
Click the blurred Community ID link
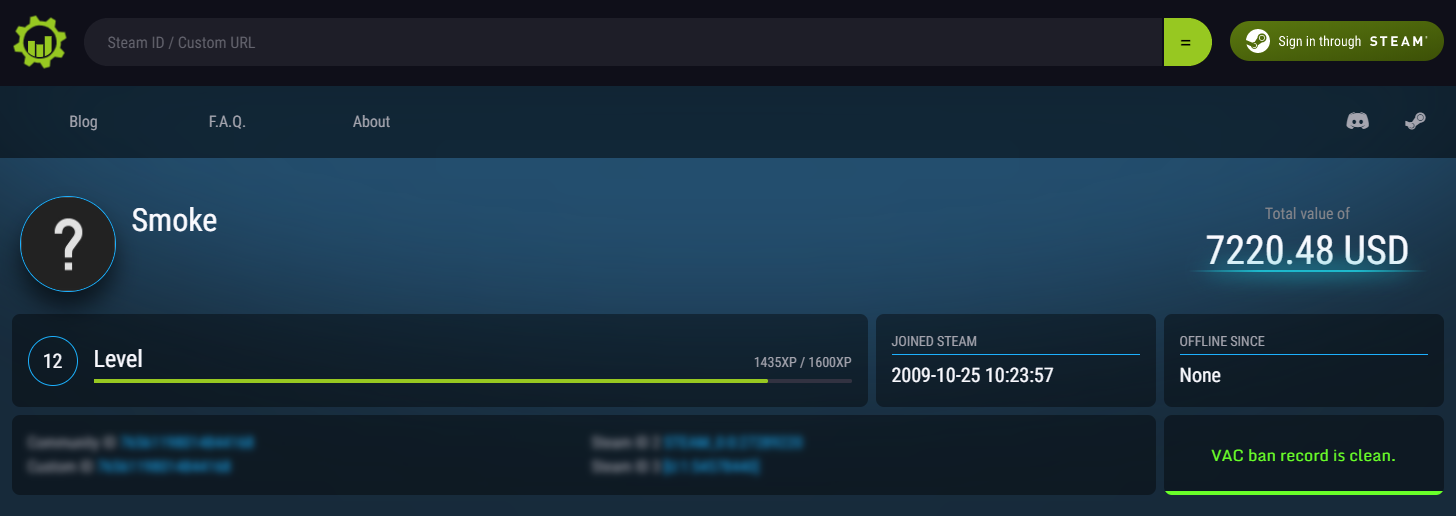click(187, 442)
